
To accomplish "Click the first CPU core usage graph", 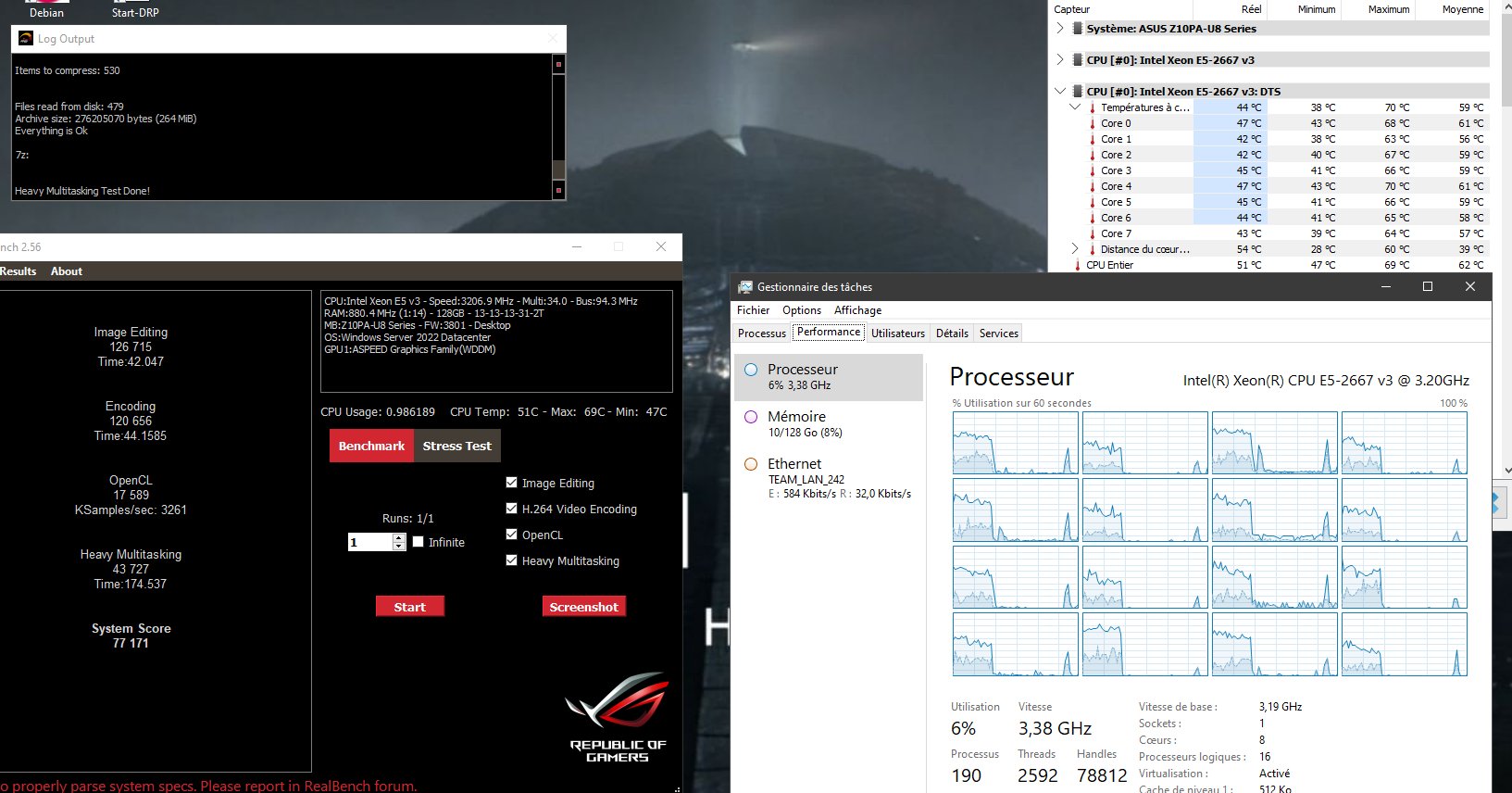I will coord(1015,443).
